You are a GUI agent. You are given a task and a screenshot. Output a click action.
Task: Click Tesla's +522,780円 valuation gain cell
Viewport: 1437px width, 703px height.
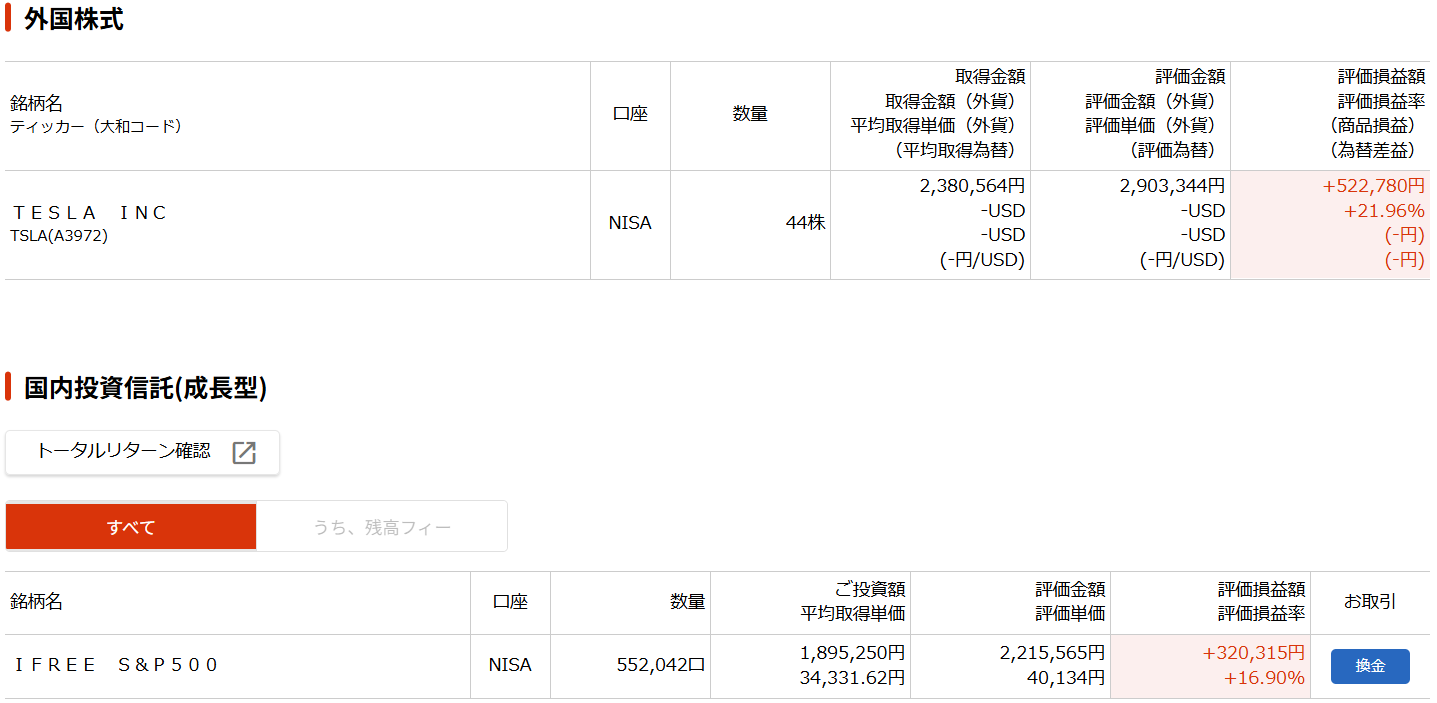click(x=1373, y=186)
